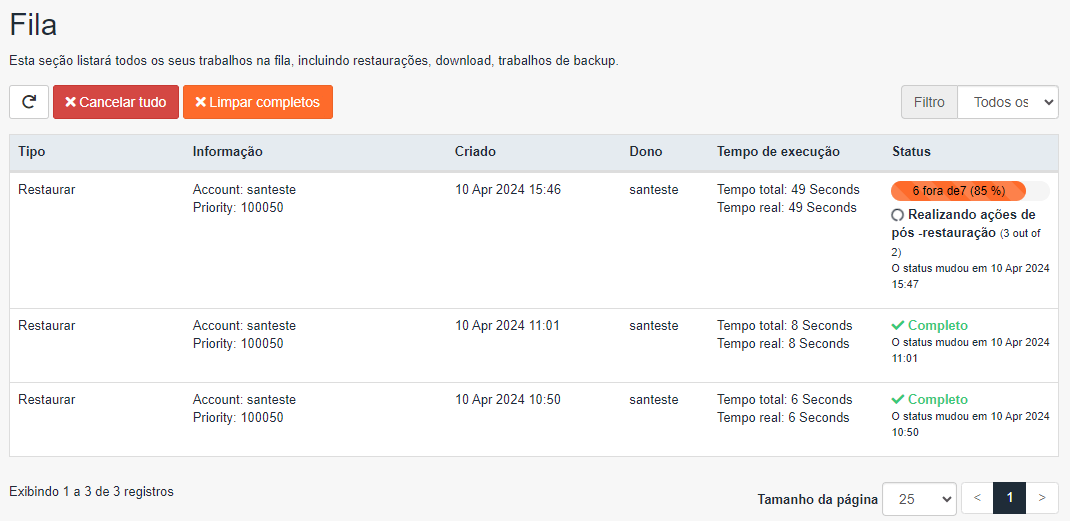Image resolution: width=1070 pixels, height=521 pixels.
Task: Click green checkmark of 10:50 job
Action: [x=898, y=399]
